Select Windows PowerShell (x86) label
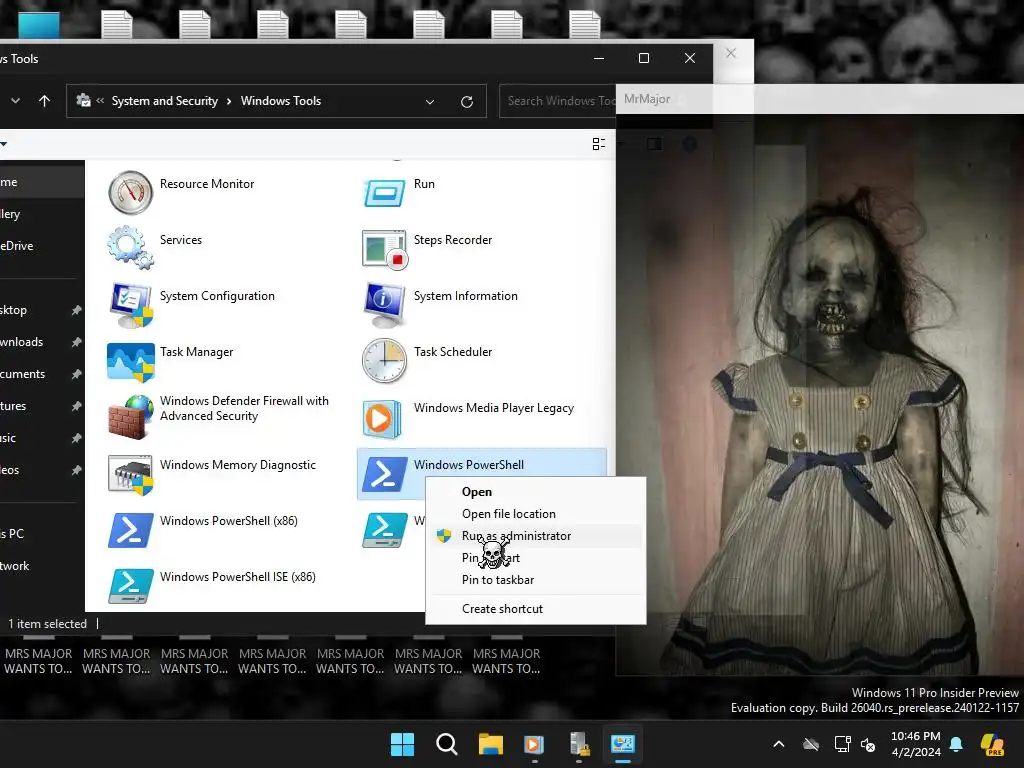The width and height of the screenshot is (1024, 768). click(x=229, y=521)
